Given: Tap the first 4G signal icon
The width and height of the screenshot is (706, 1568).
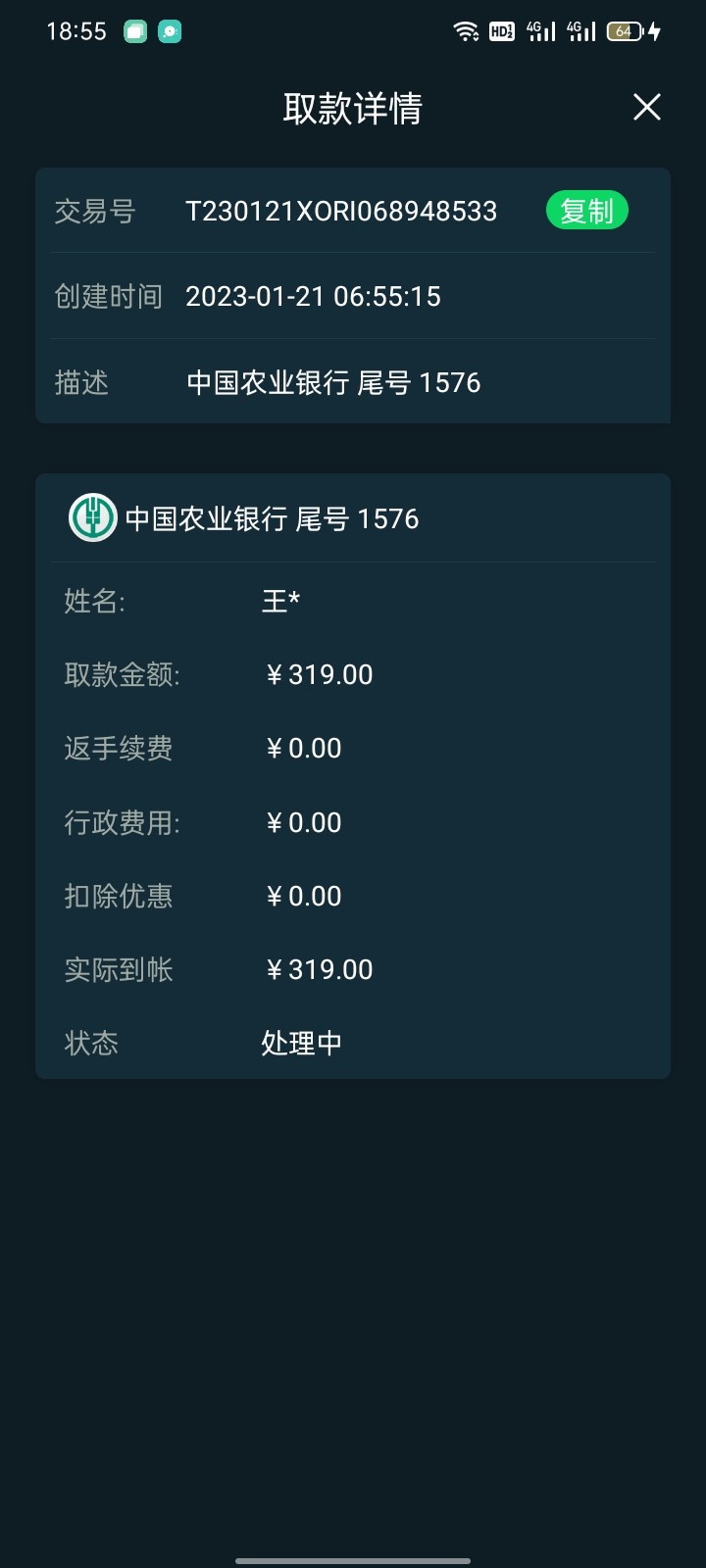Looking at the screenshot, I should click(x=540, y=31).
